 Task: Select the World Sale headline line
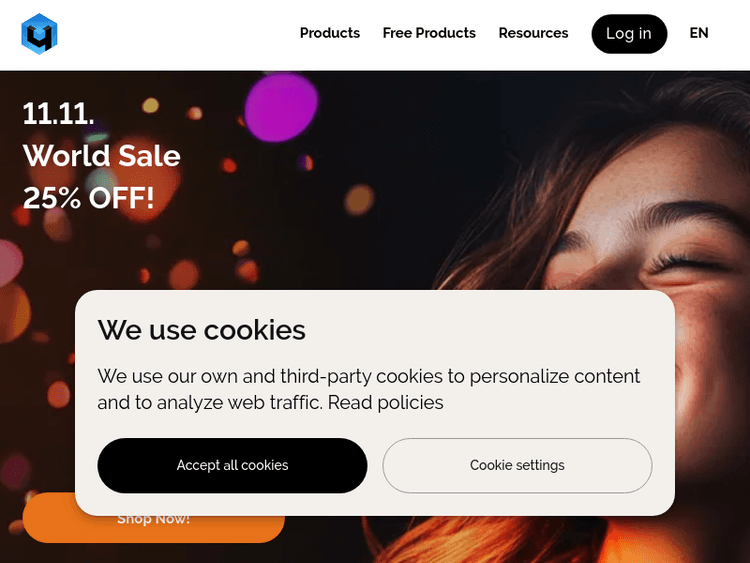click(x=101, y=156)
